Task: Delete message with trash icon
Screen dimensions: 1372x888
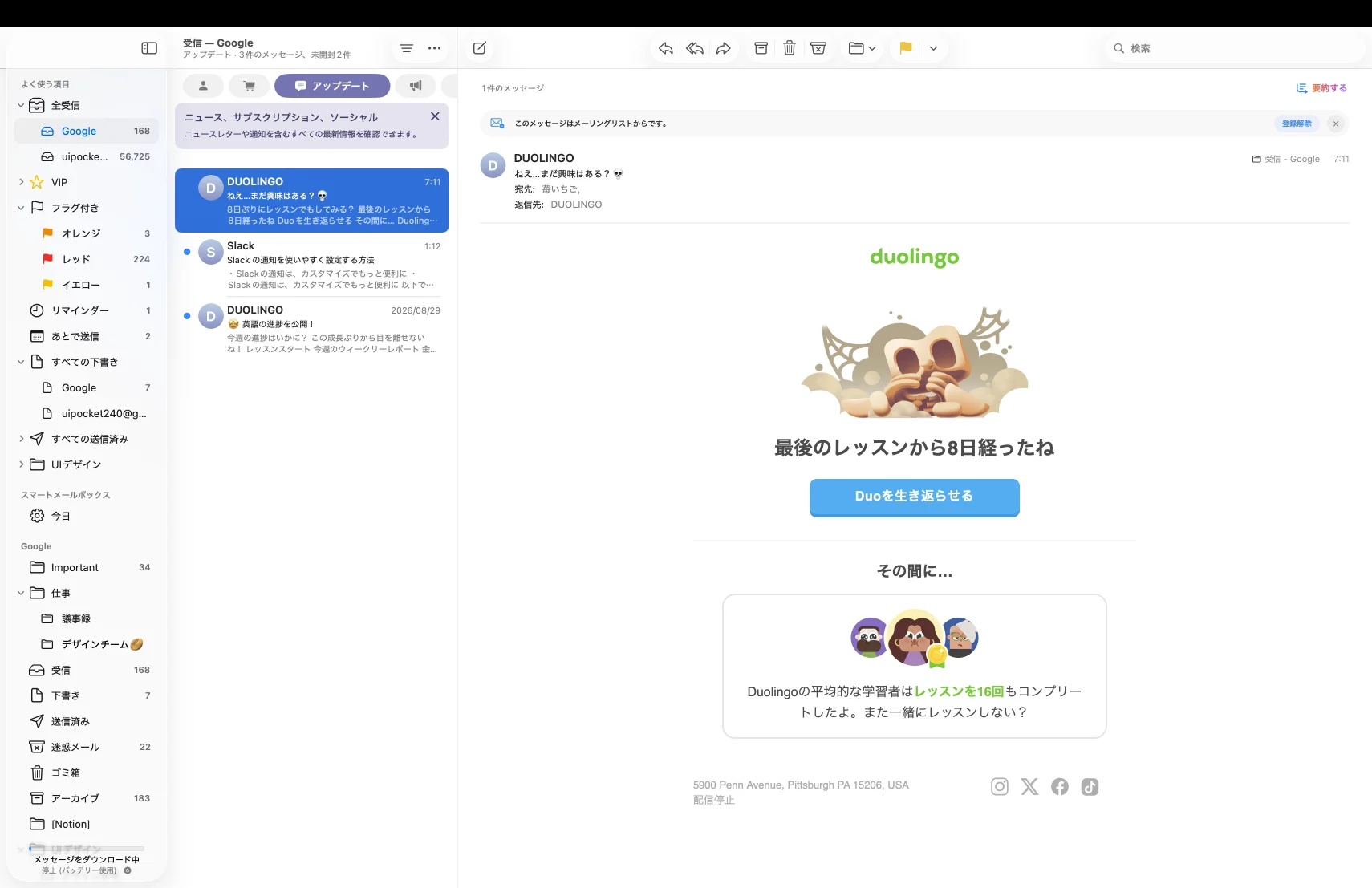Action: pyautogui.click(x=790, y=48)
